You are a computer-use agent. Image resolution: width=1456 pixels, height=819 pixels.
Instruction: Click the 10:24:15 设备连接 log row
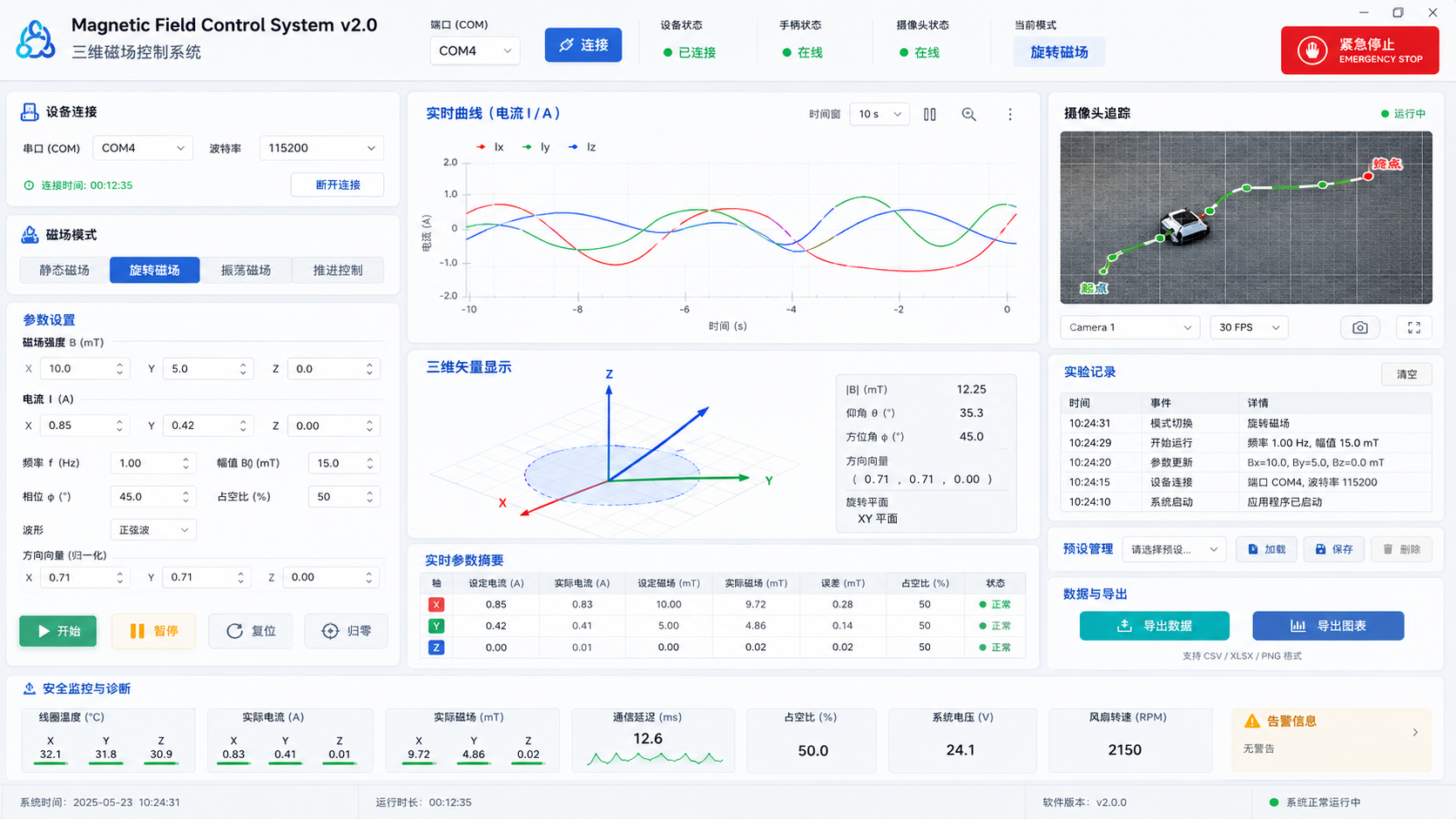[1246, 482]
